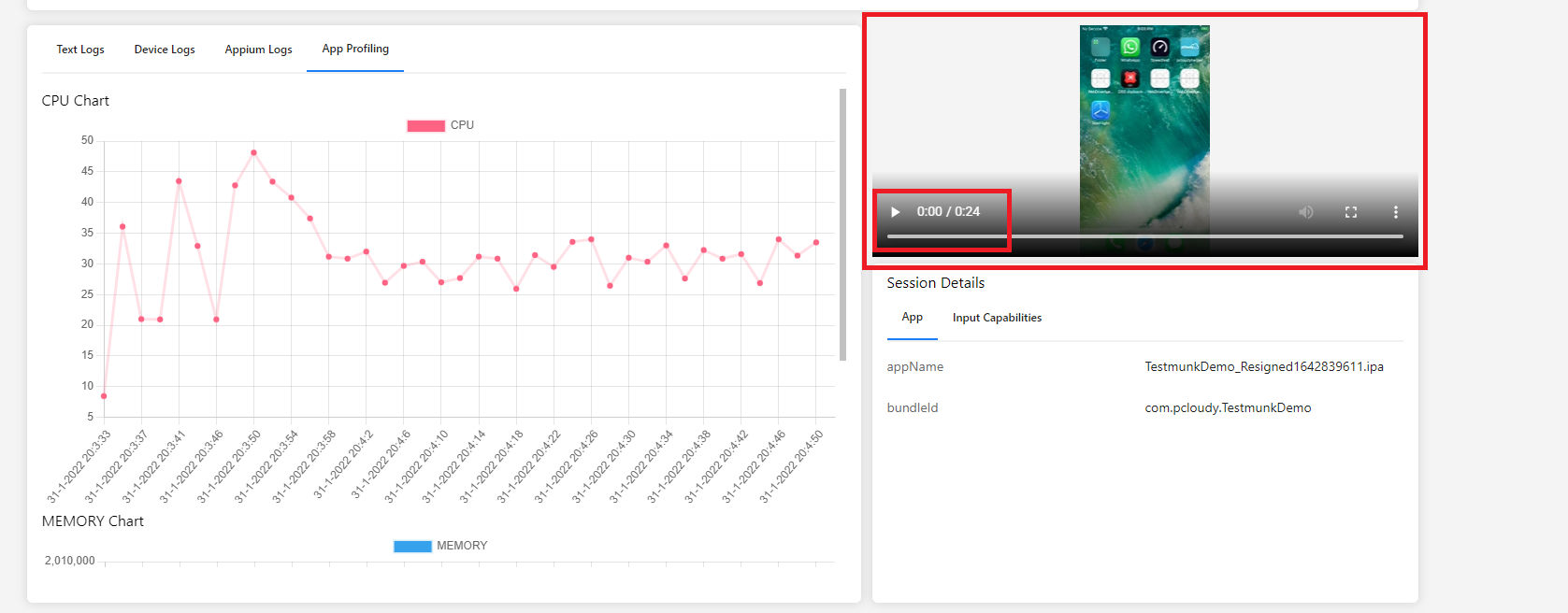Enter fullscreen mode on the video
Viewport: 1568px width, 613px height.
(x=1350, y=212)
